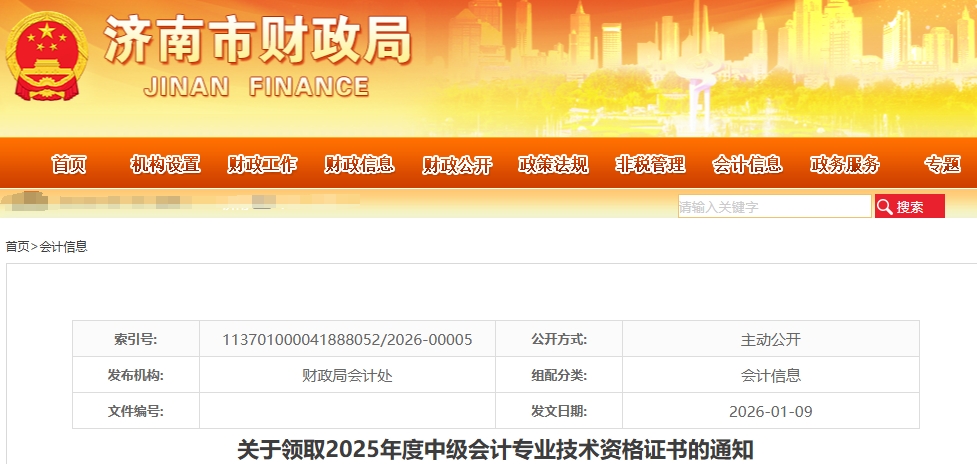Follow the 会计信息 breadcrumb link

[x=64, y=247]
